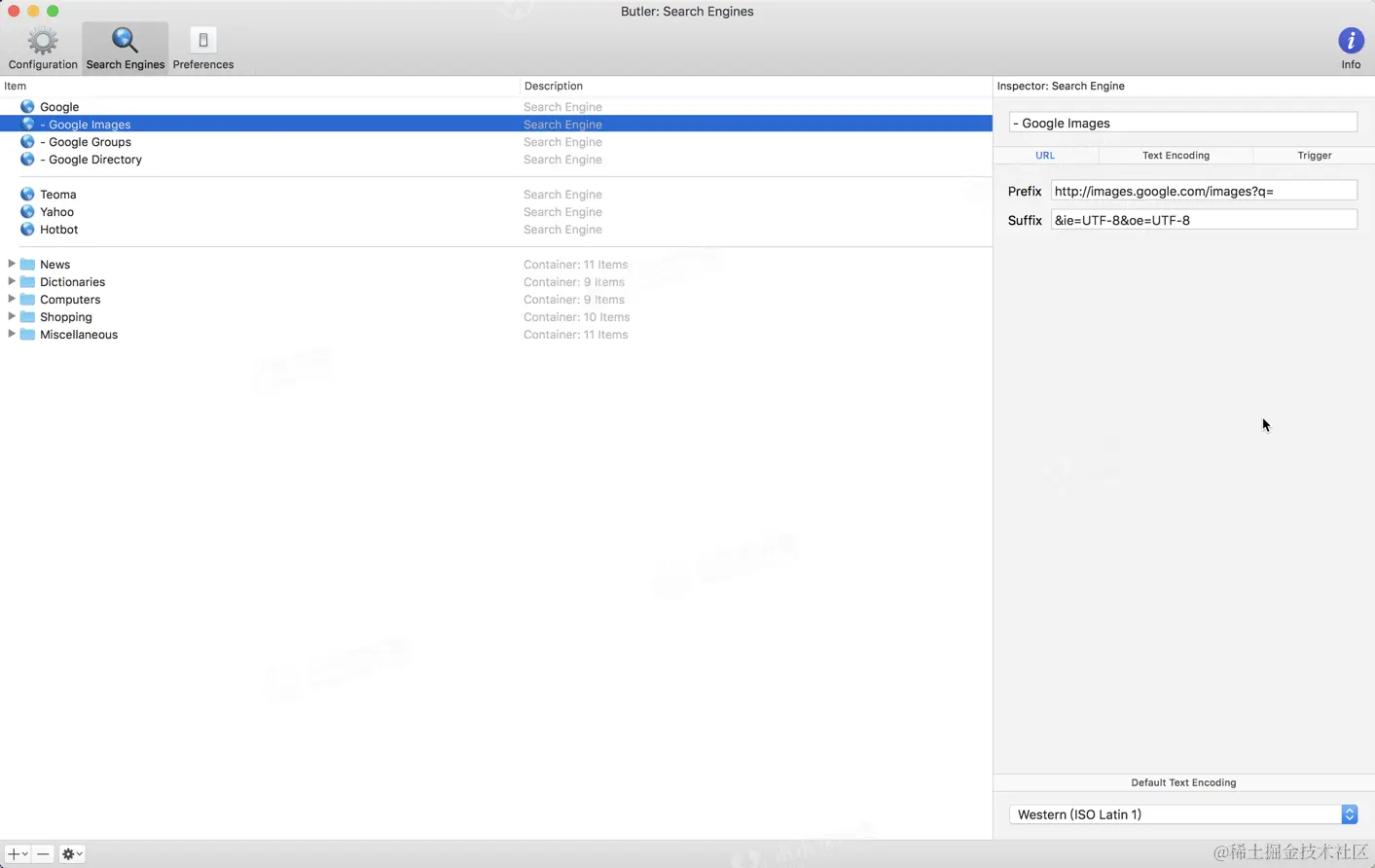
Task: Click the Suffix input field
Action: coord(1204,220)
